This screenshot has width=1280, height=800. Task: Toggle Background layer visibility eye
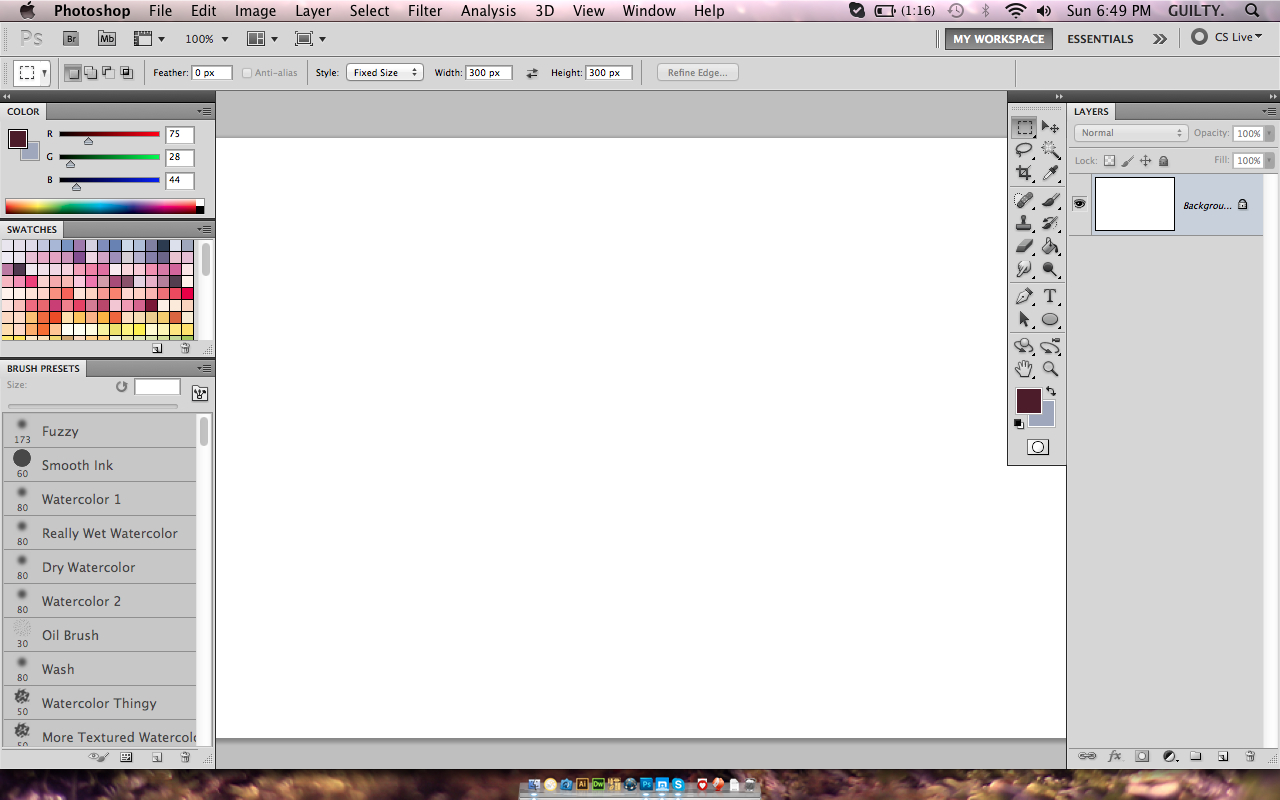[1079, 204]
